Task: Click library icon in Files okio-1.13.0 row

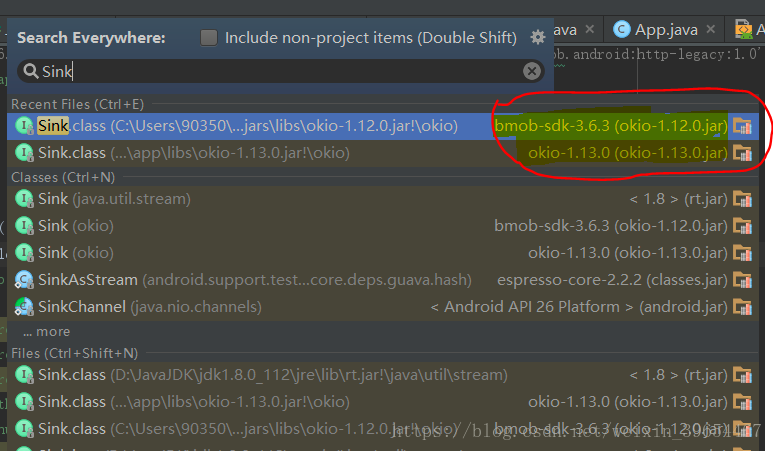Action: pyautogui.click(x=742, y=402)
